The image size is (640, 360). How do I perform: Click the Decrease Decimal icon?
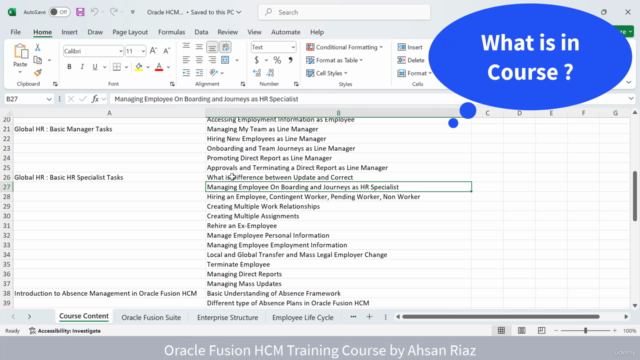270,73
